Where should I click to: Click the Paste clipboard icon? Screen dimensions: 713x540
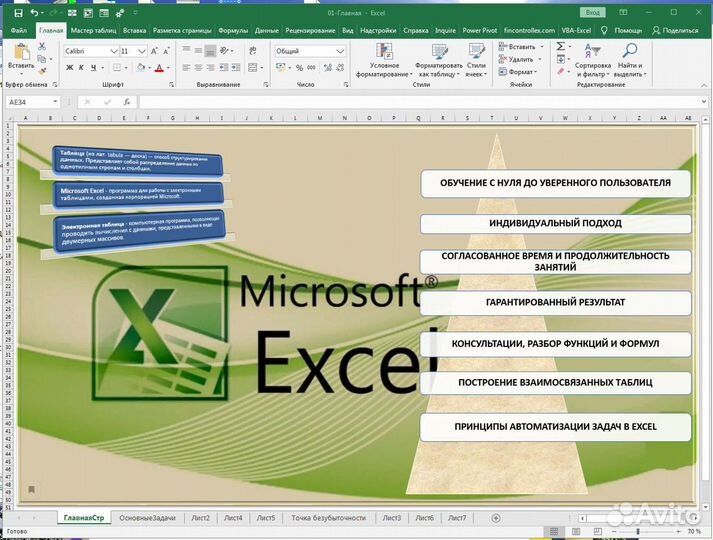click(x=21, y=53)
